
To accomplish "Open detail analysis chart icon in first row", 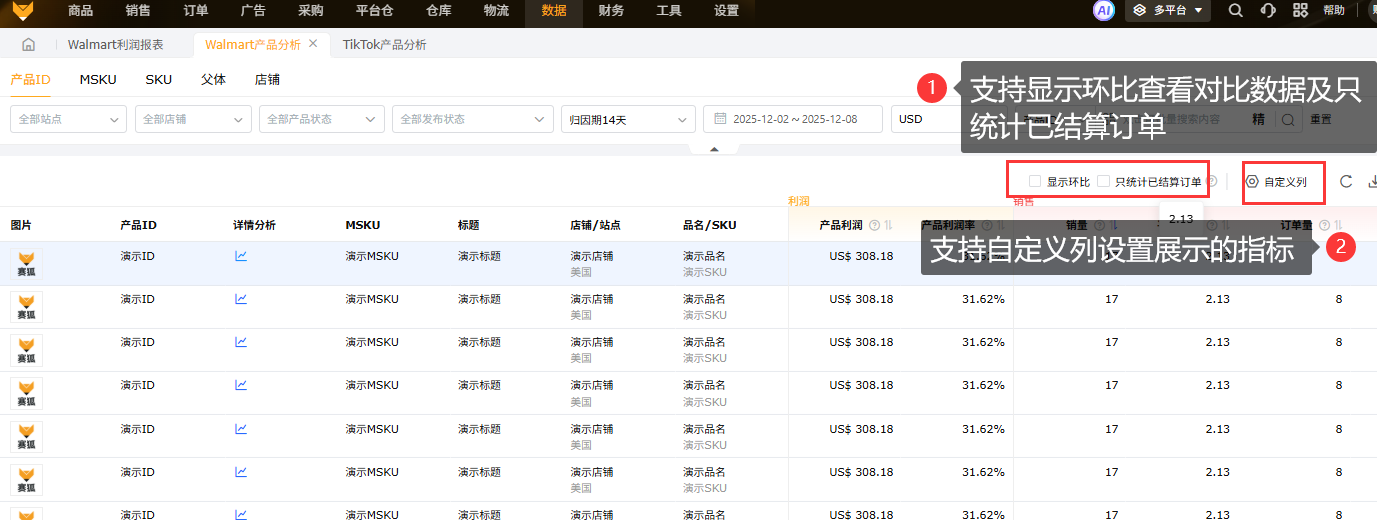I will 241,256.
